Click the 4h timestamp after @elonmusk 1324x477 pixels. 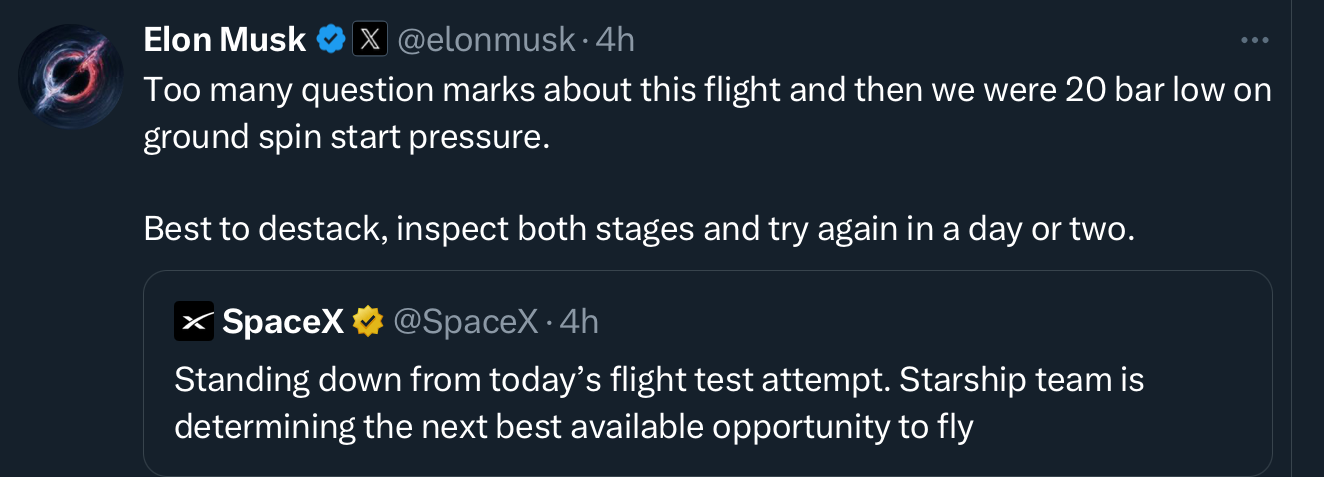tap(615, 40)
